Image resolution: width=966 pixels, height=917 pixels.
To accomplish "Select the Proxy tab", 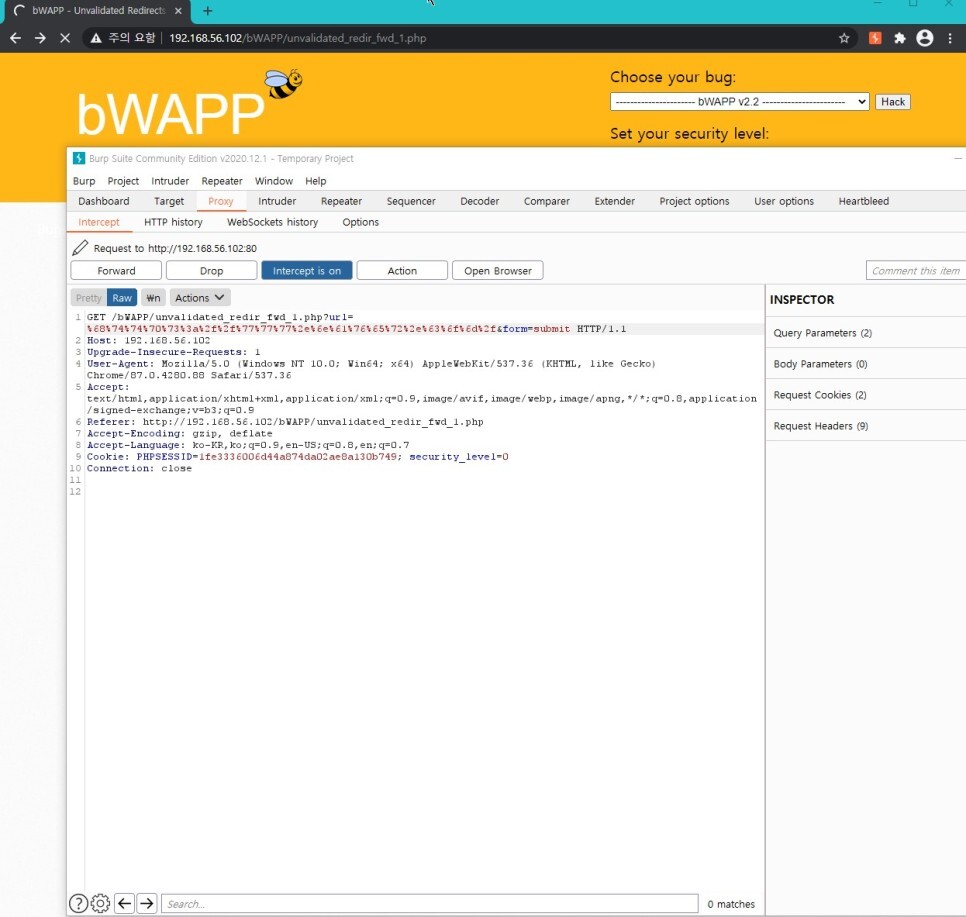I will click(221, 201).
